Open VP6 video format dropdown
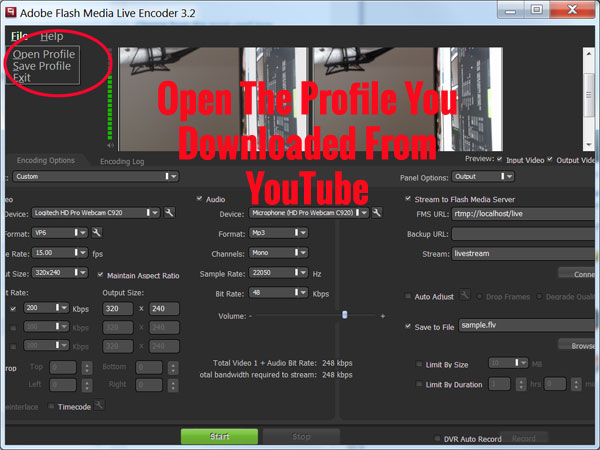Image resolution: width=600 pixels, height=450 pixels. [x=60, y=233]
